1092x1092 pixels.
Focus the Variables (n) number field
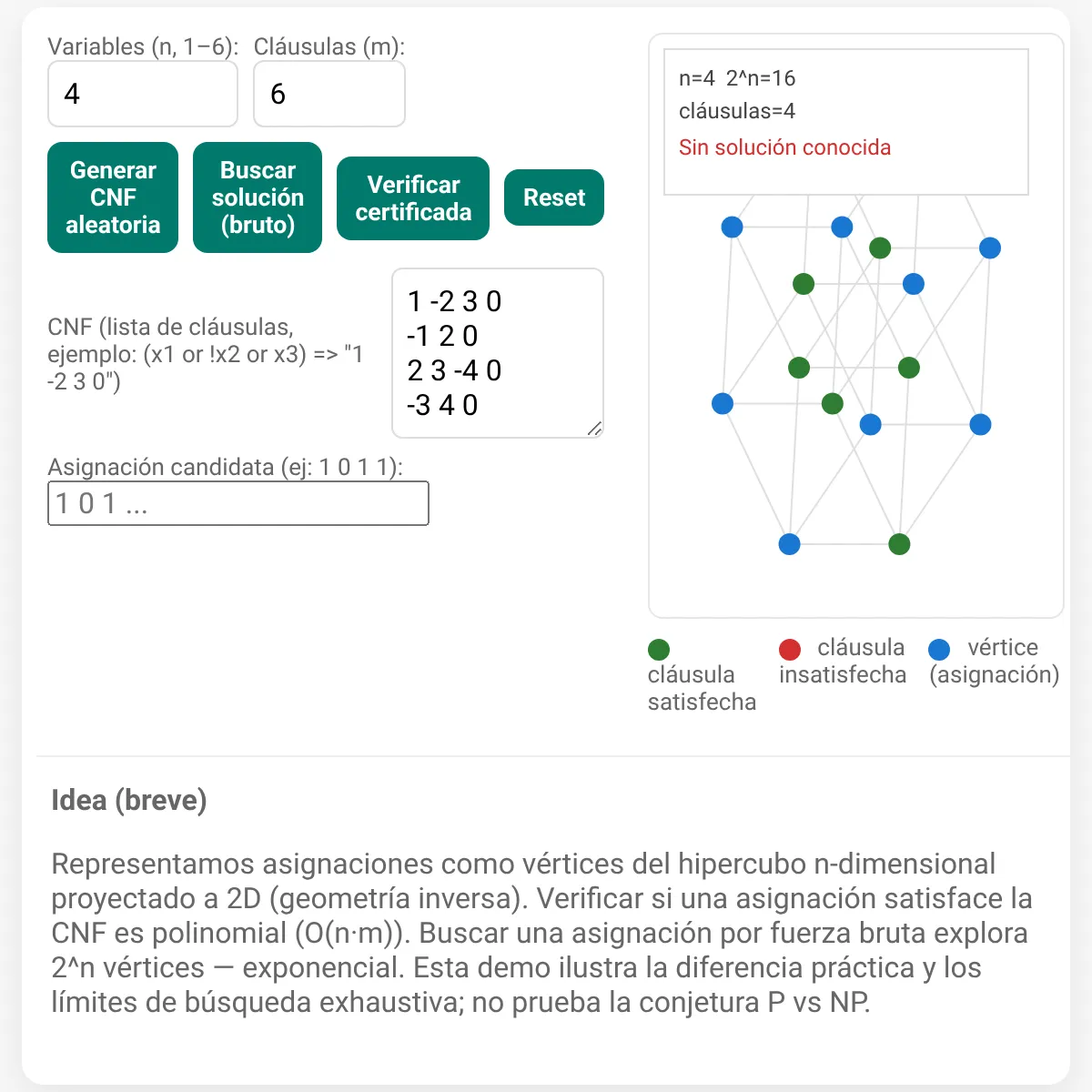click(x=143, y=94)
